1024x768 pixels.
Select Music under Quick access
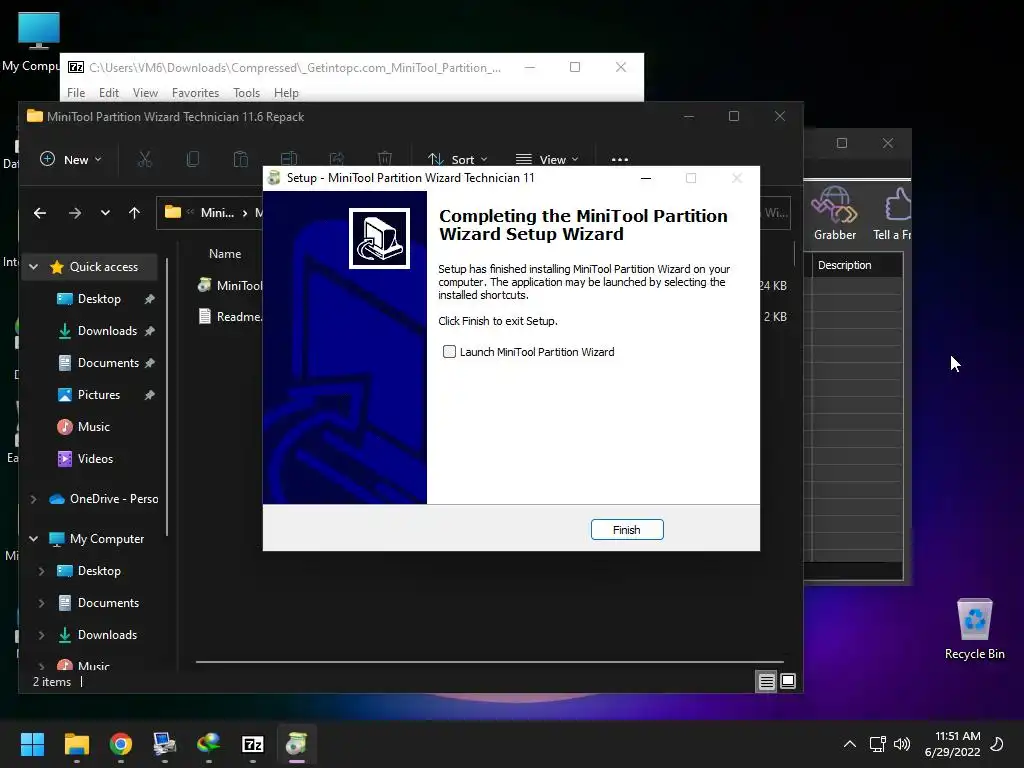coord(93,426)
